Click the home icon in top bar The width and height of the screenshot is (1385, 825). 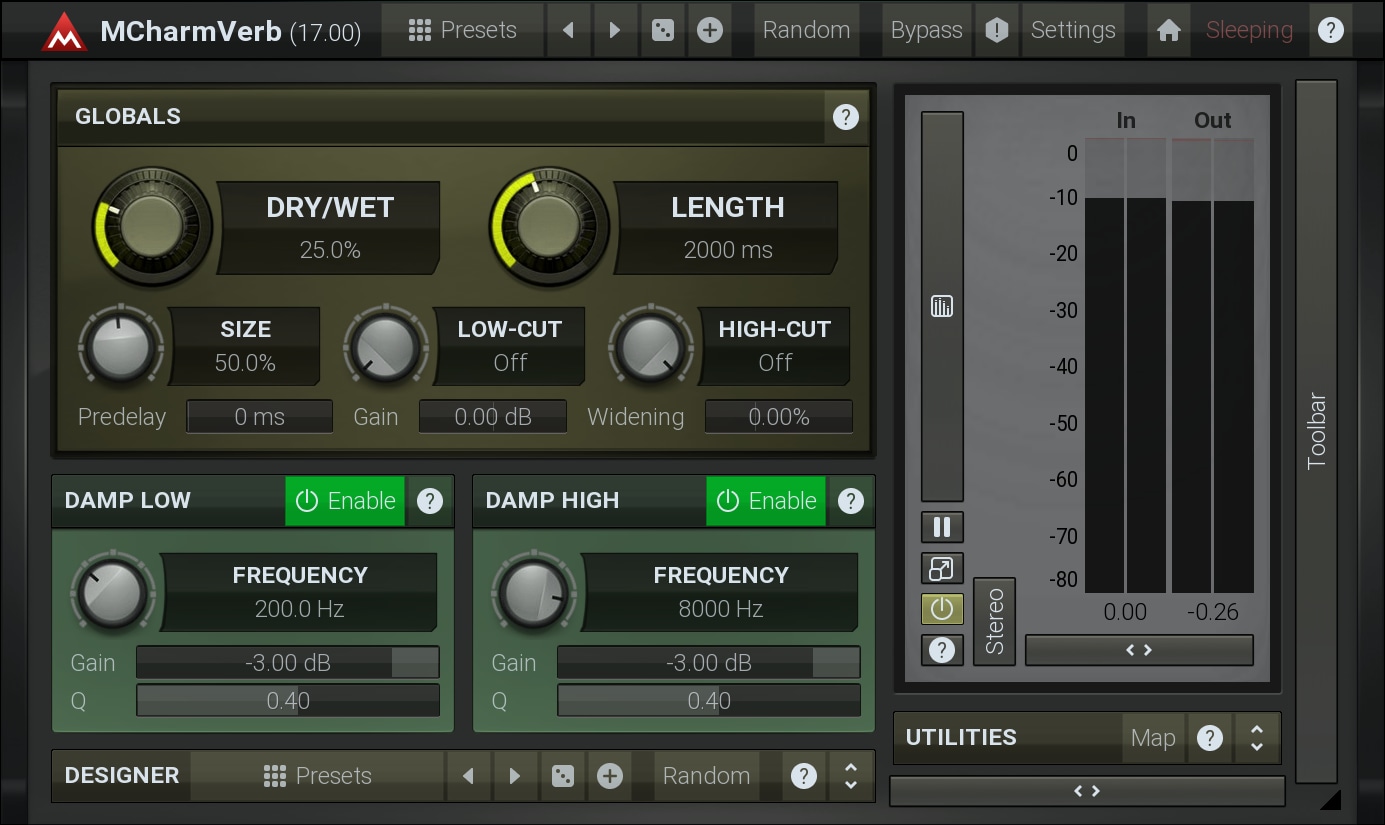[x=1168, y=31]
